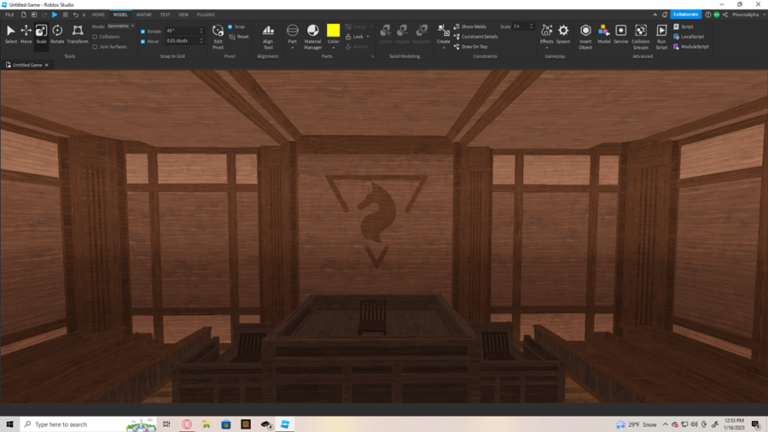Expand the Effects dropdown
This screenshot has height=432, width=768.
[x=546, y=48]
